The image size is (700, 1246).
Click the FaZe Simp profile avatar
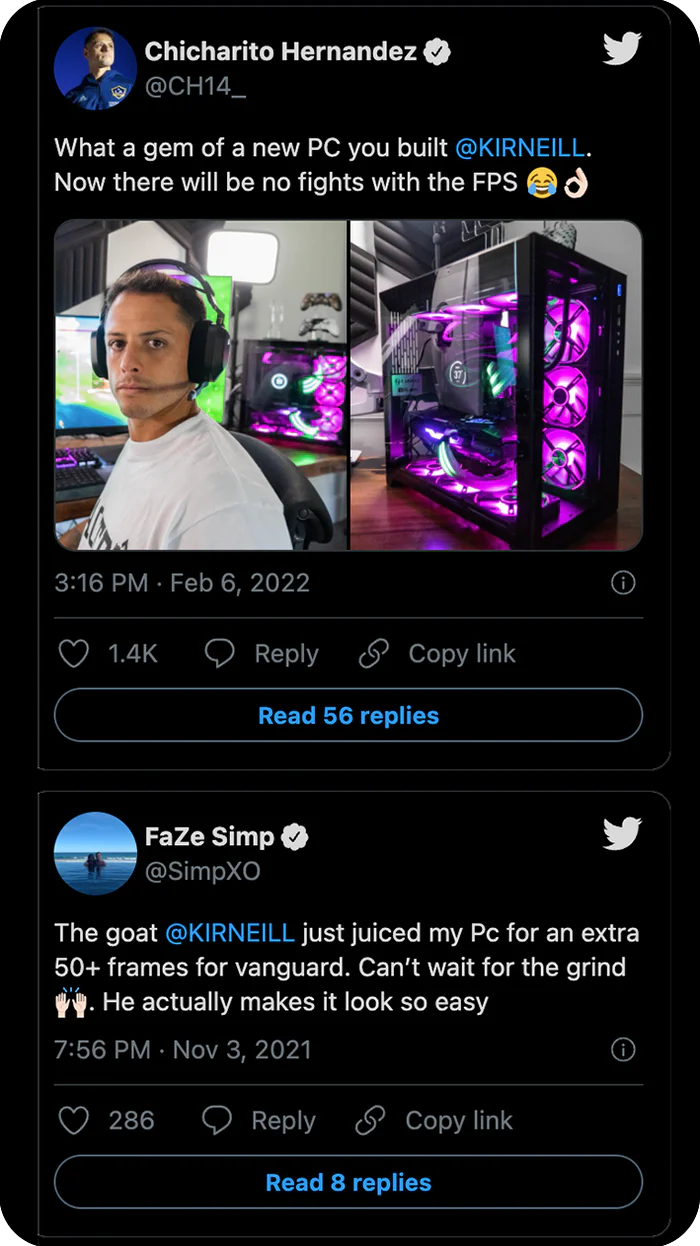click(96, 853)
